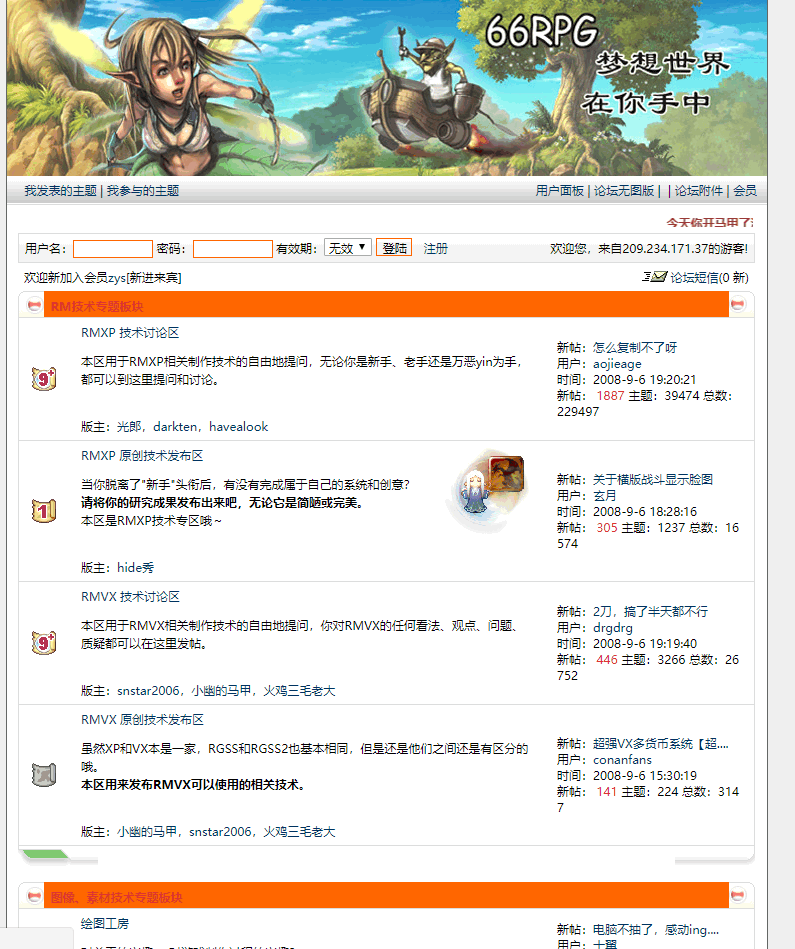Click the RMXP 技术讨论区 forum status icon
This screenshot has height=949, width=795.
pos(44,379)
